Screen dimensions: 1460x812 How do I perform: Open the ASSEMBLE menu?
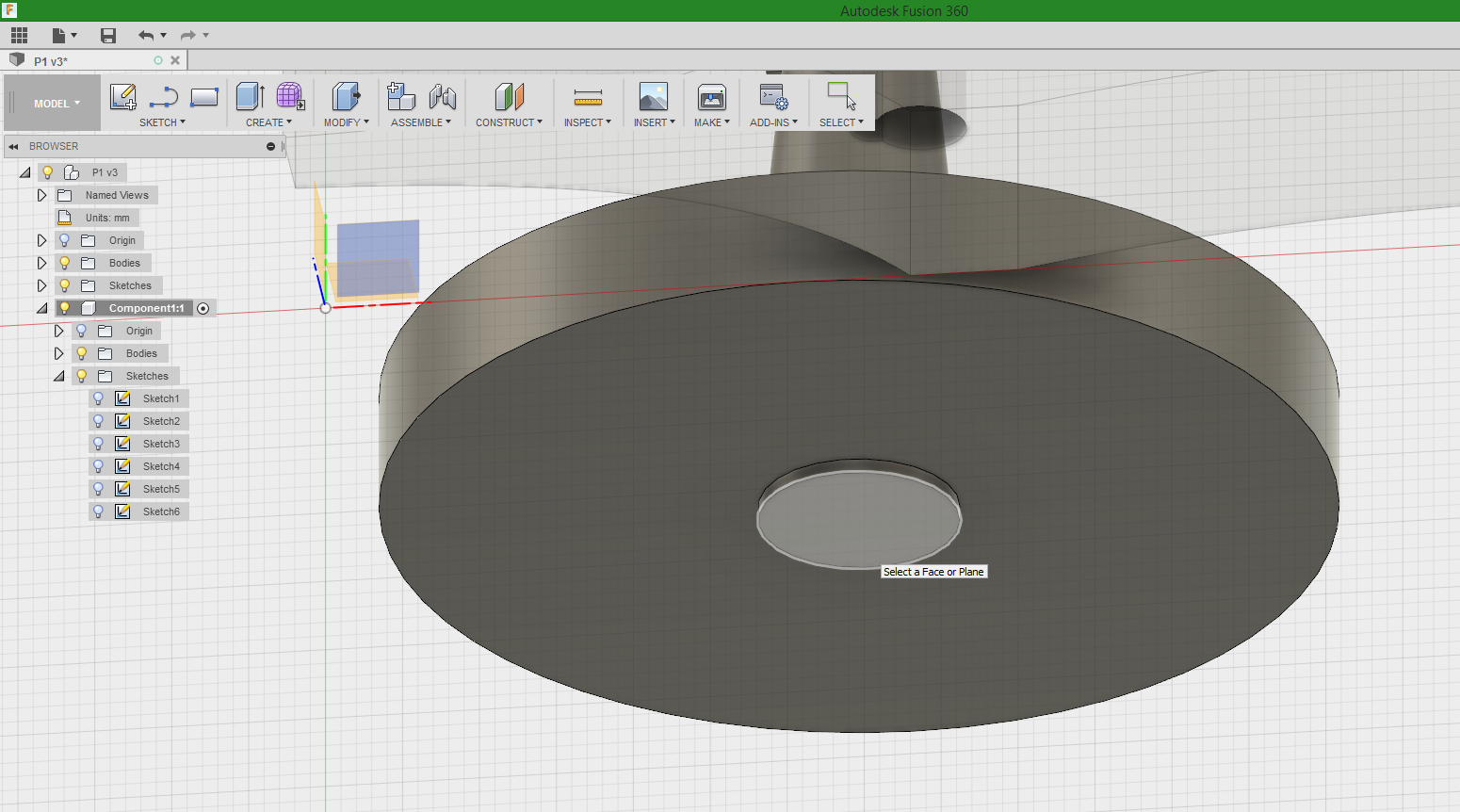pos(421,122)
